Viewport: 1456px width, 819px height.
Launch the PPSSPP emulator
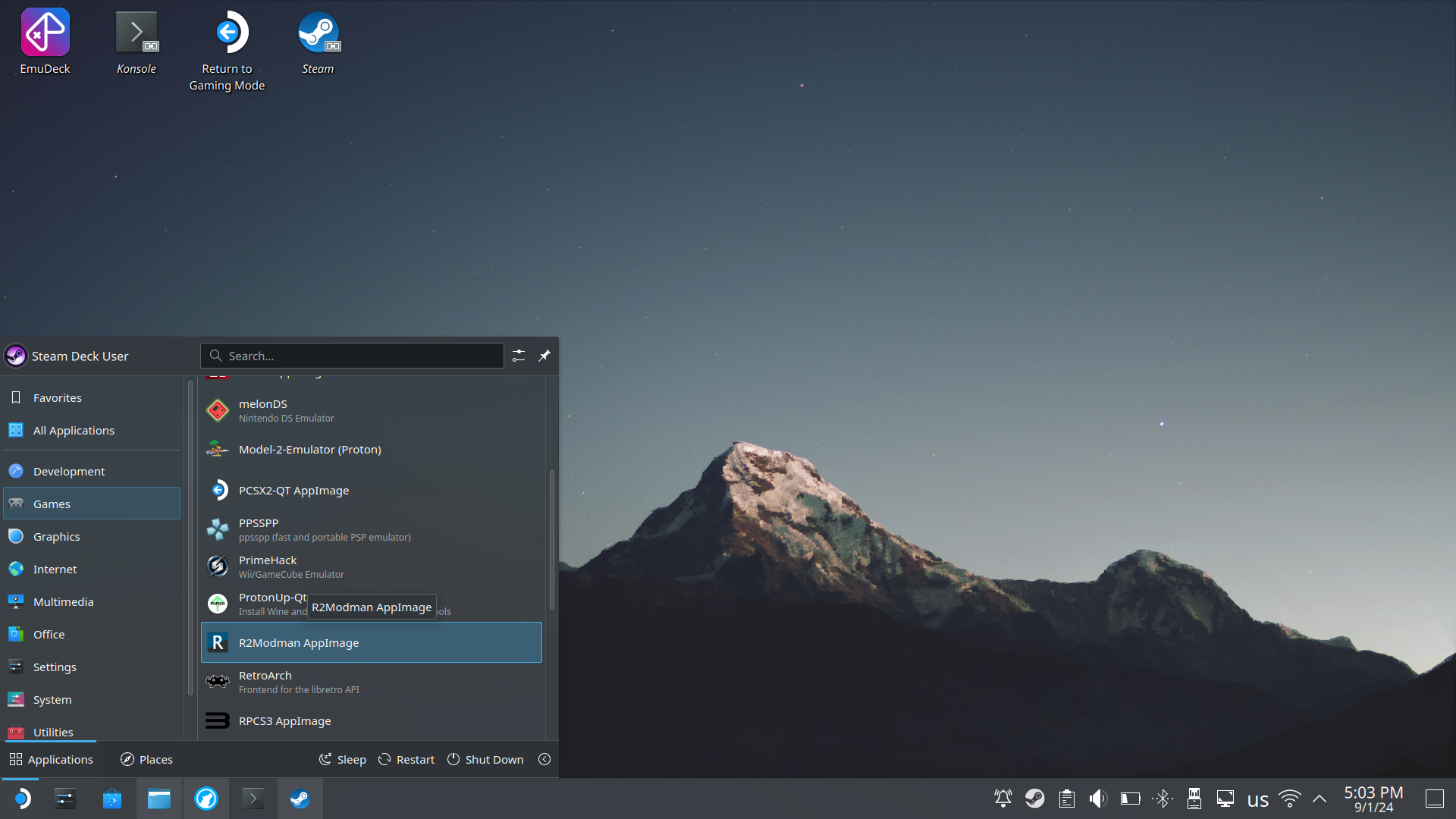(x=372, y=529)
